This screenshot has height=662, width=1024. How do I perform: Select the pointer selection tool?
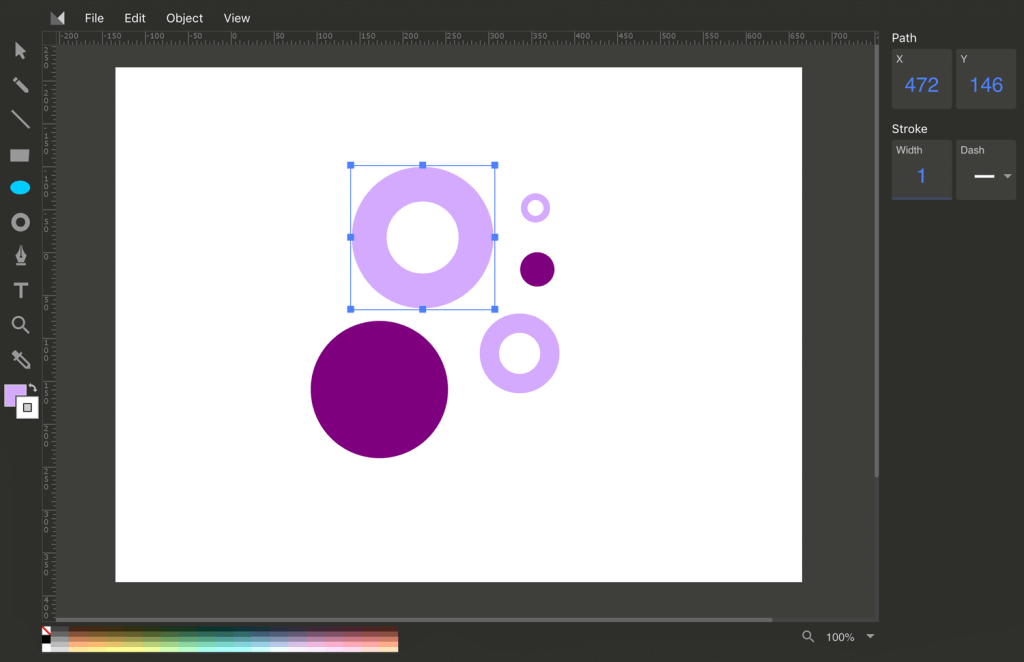point(20,50)
